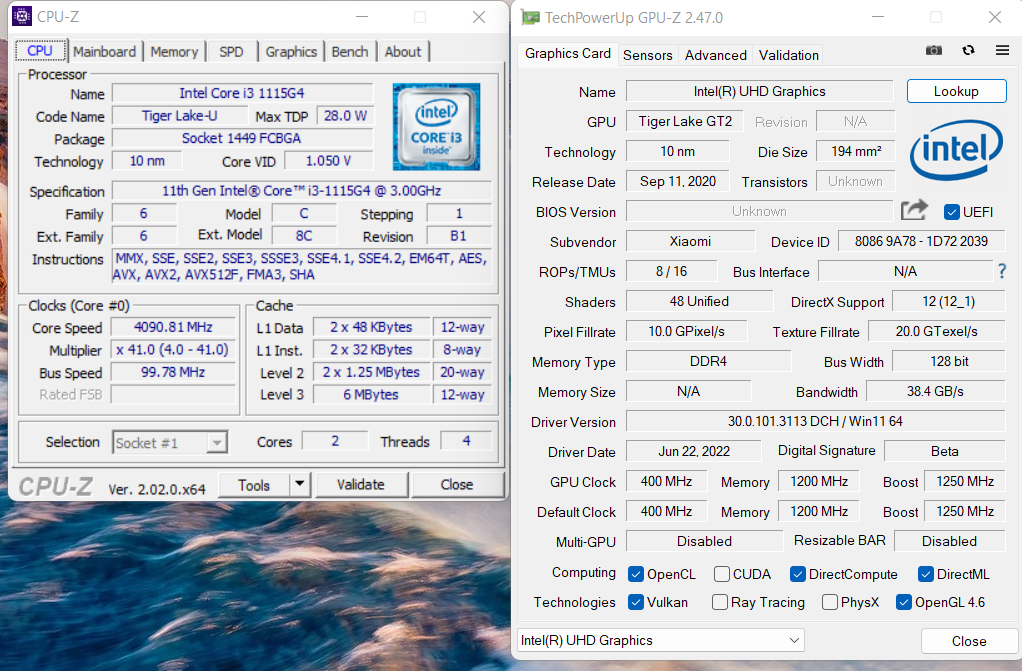The width and height of the screenshot is (1022, 671).
Task: Click the GPU-Z refresh icon
Action: 968,51
